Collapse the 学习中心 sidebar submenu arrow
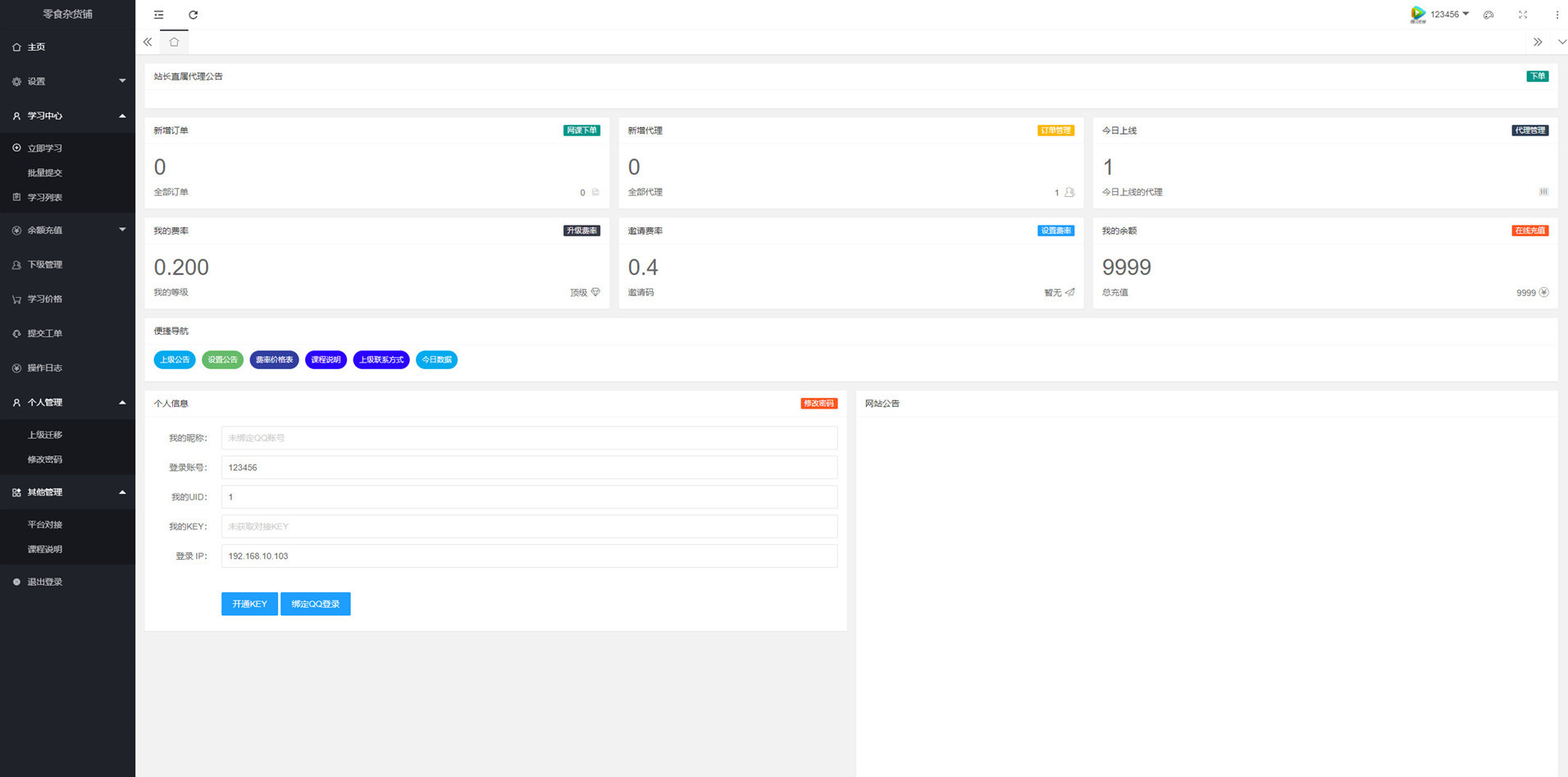1568x777 pixels. click(x=122, y=116)
